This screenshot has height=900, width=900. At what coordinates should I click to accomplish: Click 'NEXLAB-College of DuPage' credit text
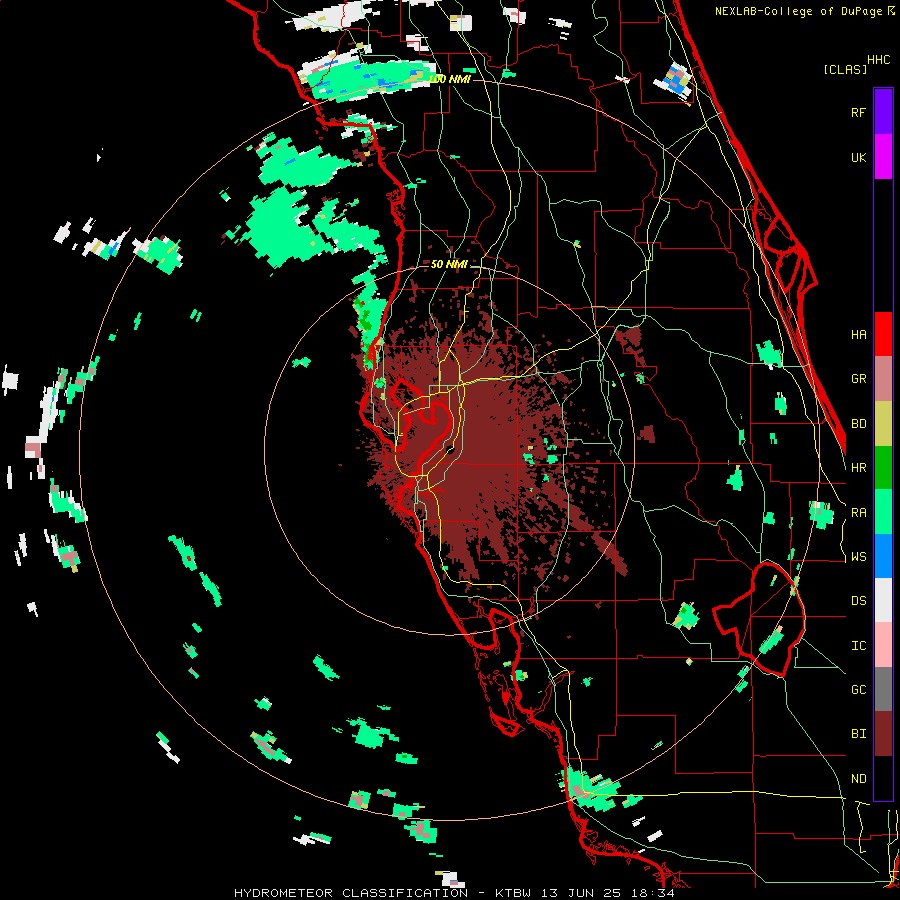click(800, 11)
